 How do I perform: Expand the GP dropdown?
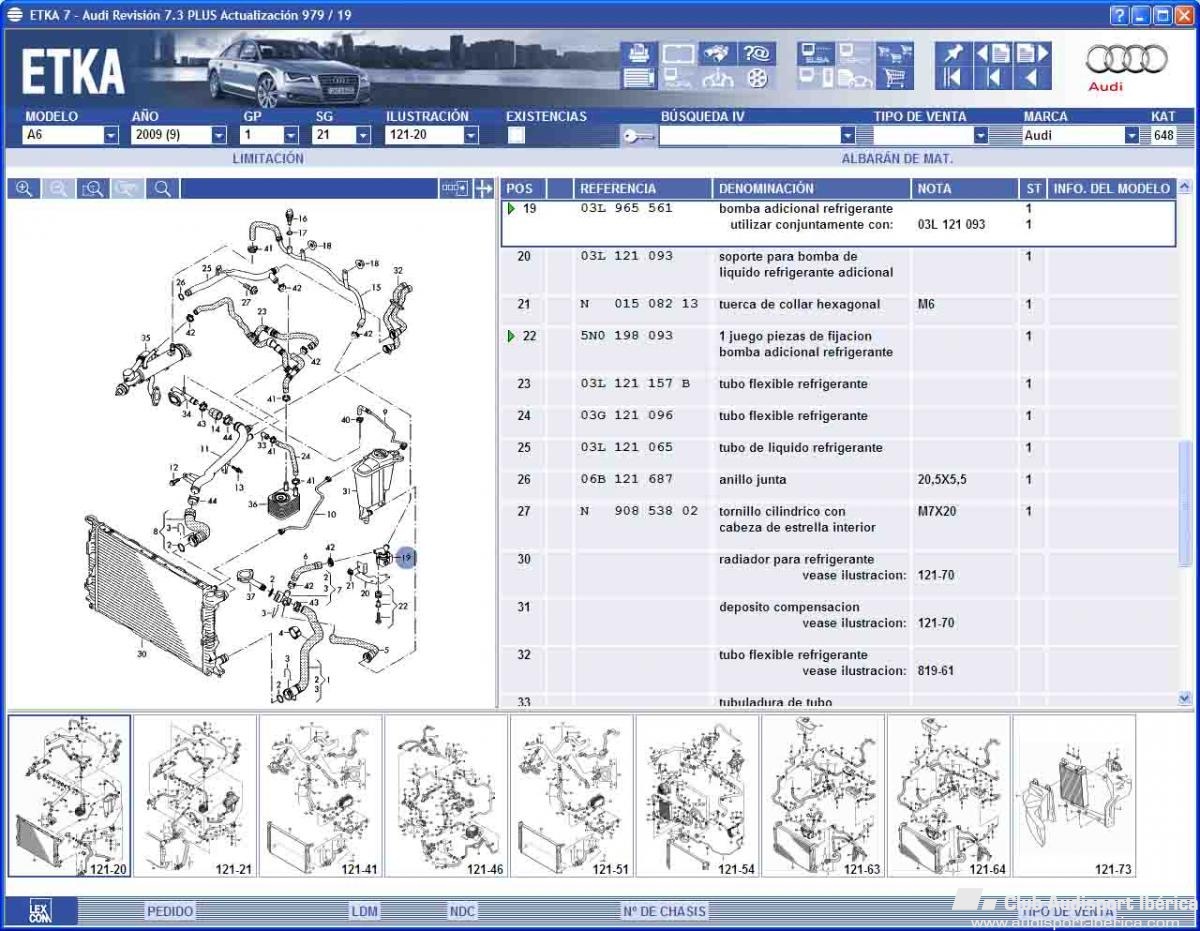pyautogui.click(x=291, y=136)
